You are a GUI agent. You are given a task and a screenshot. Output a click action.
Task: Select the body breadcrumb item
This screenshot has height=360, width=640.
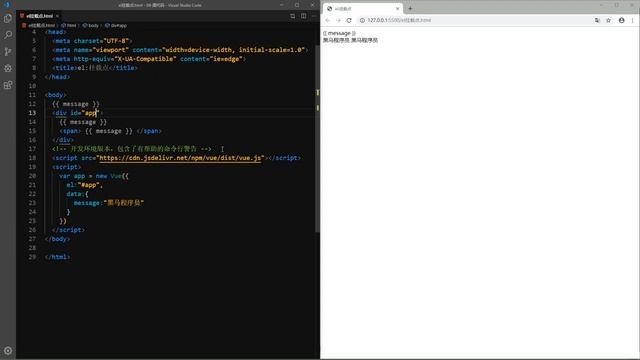coord(91,25)
